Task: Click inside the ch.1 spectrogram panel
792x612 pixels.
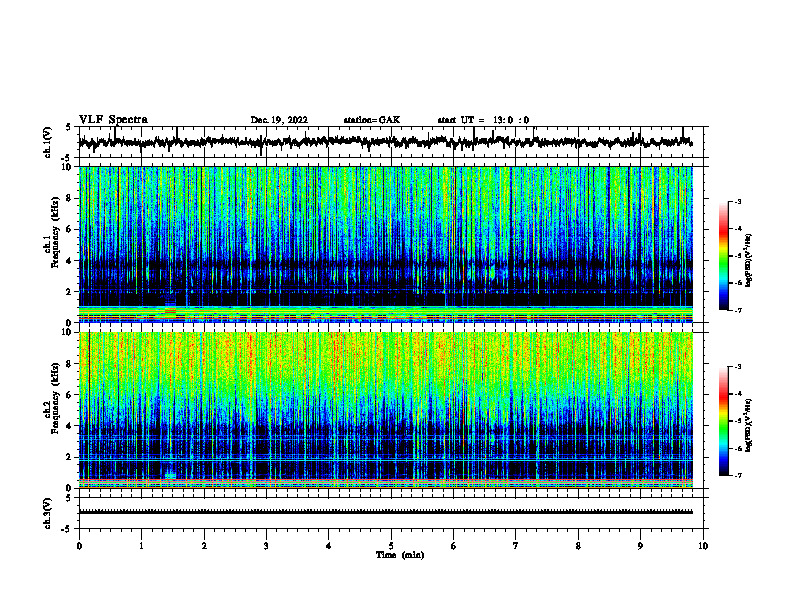Action: tap(385, 244)
